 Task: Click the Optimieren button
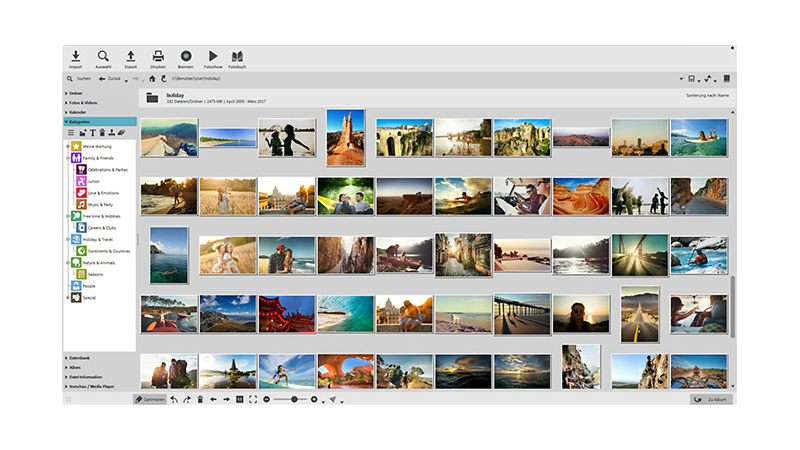click(x=151, y=399)
